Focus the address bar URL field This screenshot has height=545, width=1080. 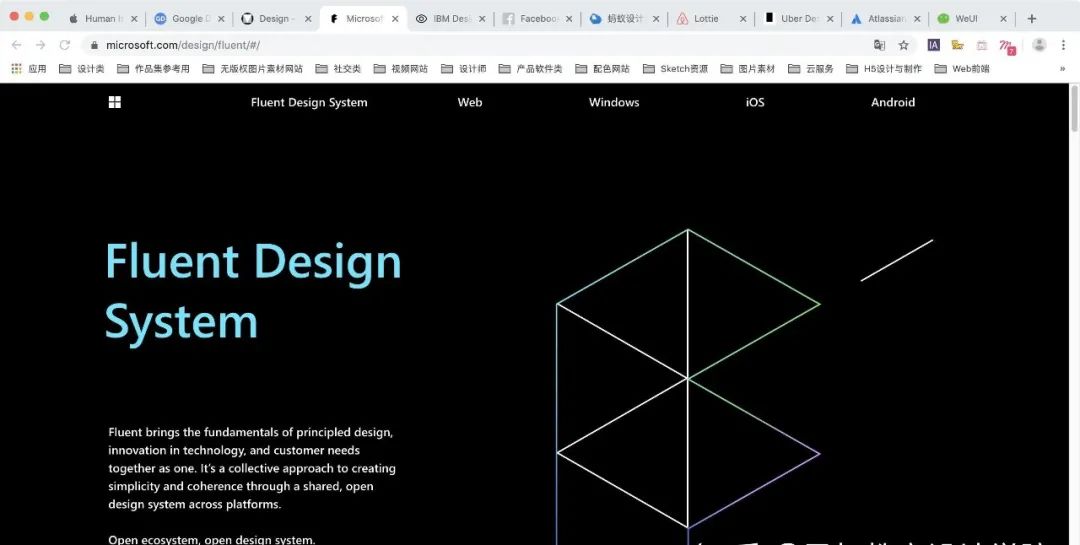point(482,45)
